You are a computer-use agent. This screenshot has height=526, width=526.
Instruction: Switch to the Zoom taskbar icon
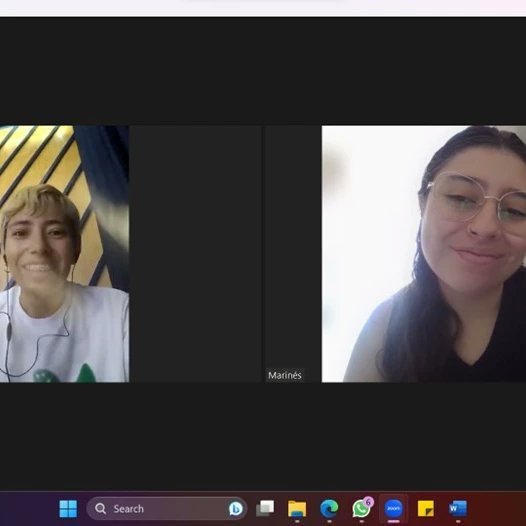[x=393, y=509]
